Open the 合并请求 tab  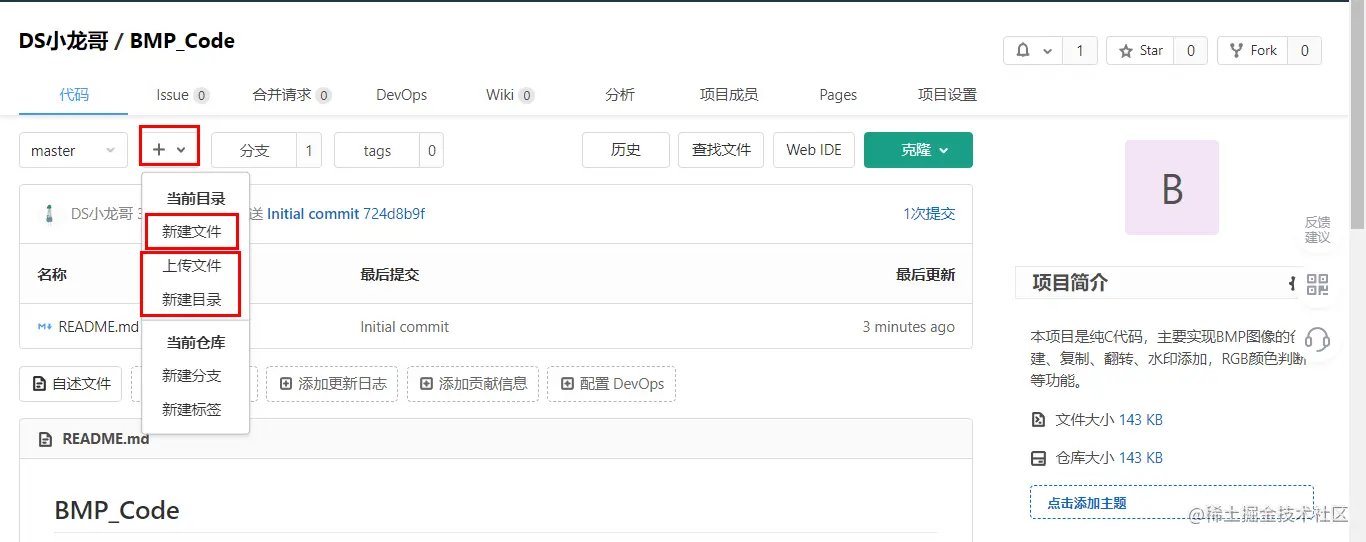tap(292, 95)
